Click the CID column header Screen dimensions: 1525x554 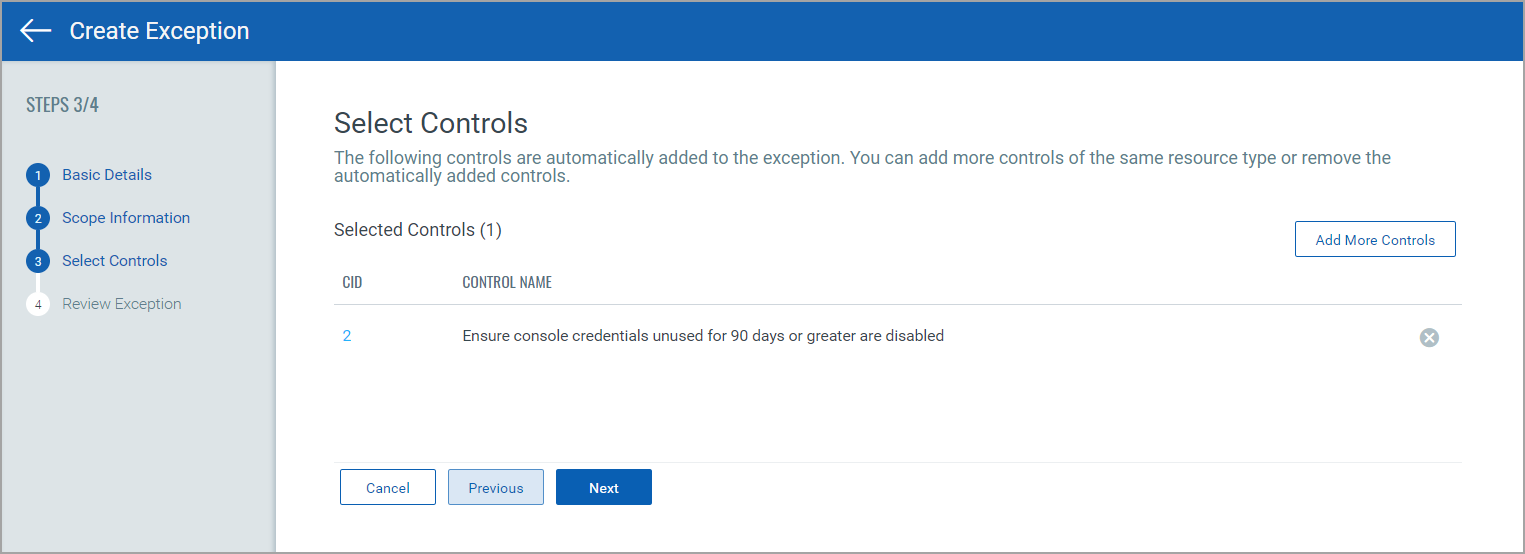coord(352,283)
